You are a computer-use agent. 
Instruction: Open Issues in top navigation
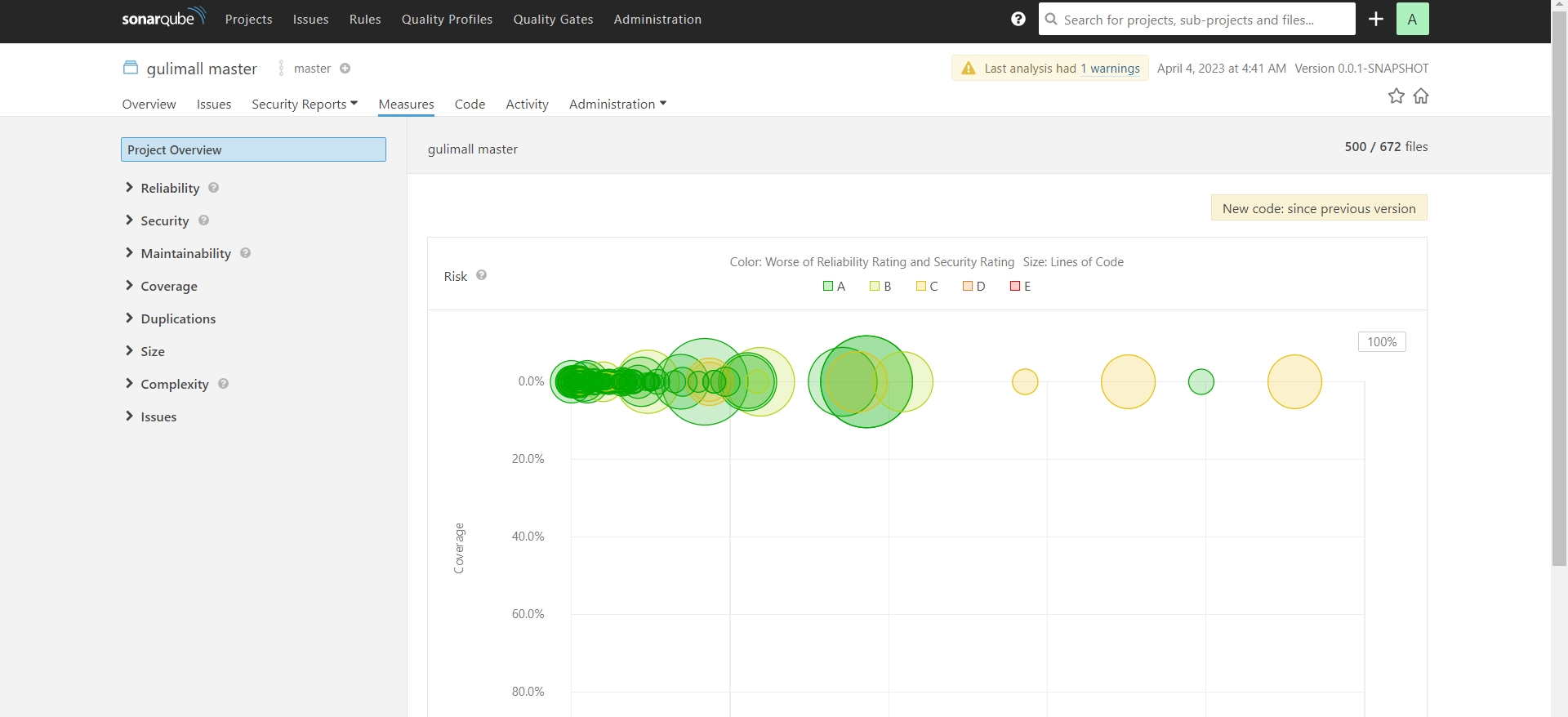coord(310,19)
